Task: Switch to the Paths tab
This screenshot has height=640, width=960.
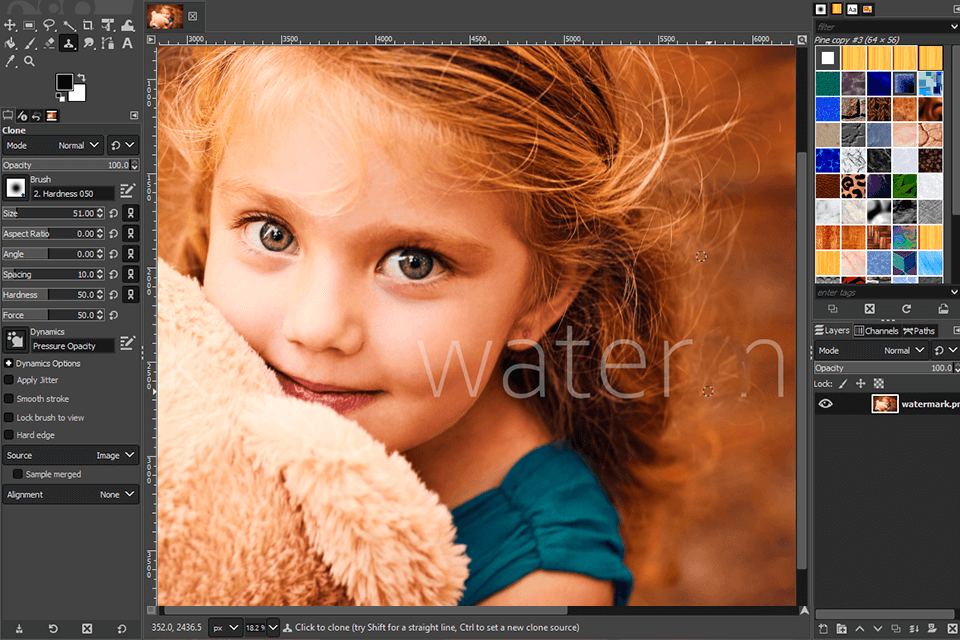Action: click(920, 330)
